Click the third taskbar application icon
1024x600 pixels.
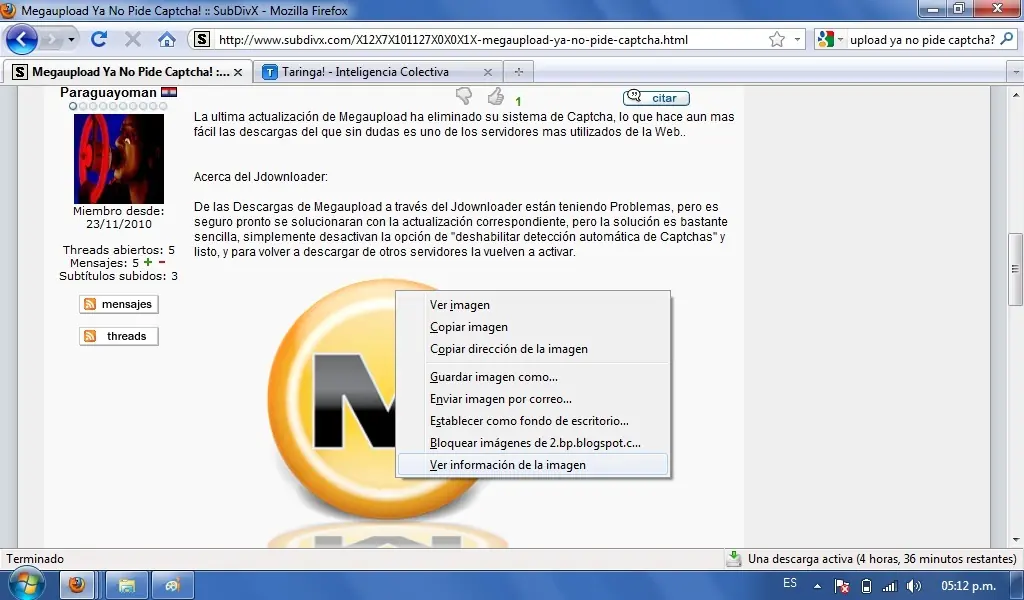pos(172,585)
